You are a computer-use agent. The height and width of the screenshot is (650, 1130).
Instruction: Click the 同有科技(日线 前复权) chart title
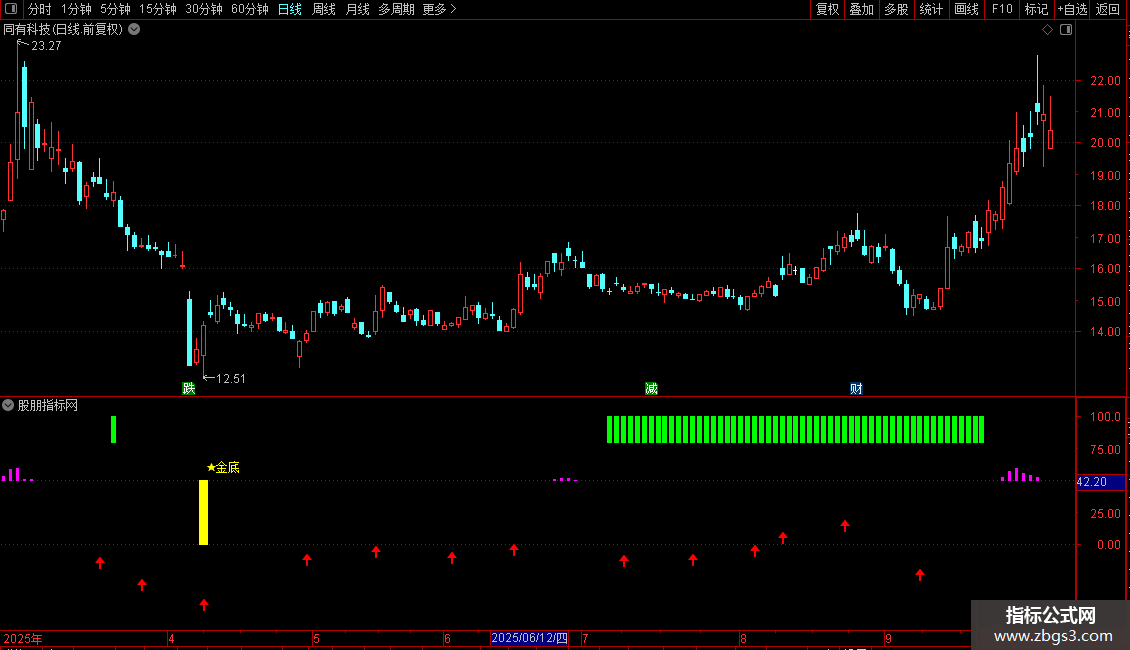click(x=63, y=30)
